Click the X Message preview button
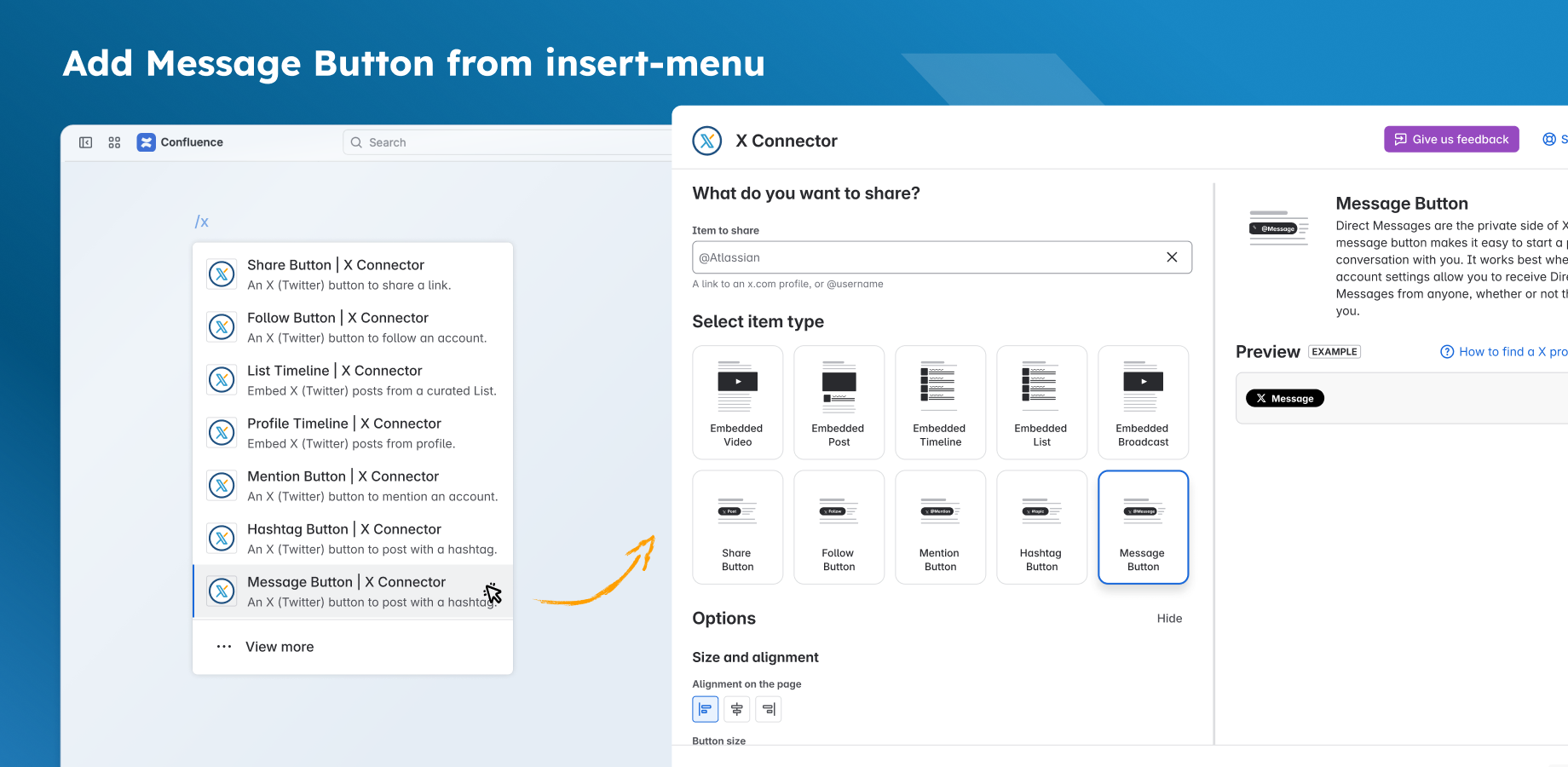 [1285, 398]
